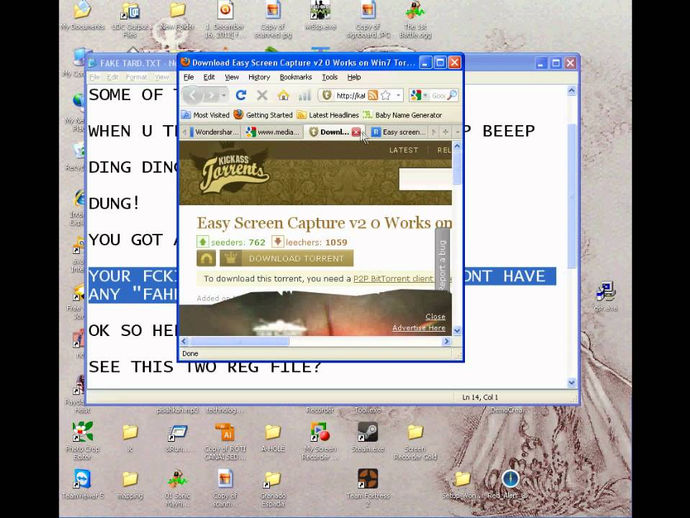Viewport: 690px width, 518px height.
Task: Click the Close link on the ad
Action: [x=435, y=316]
